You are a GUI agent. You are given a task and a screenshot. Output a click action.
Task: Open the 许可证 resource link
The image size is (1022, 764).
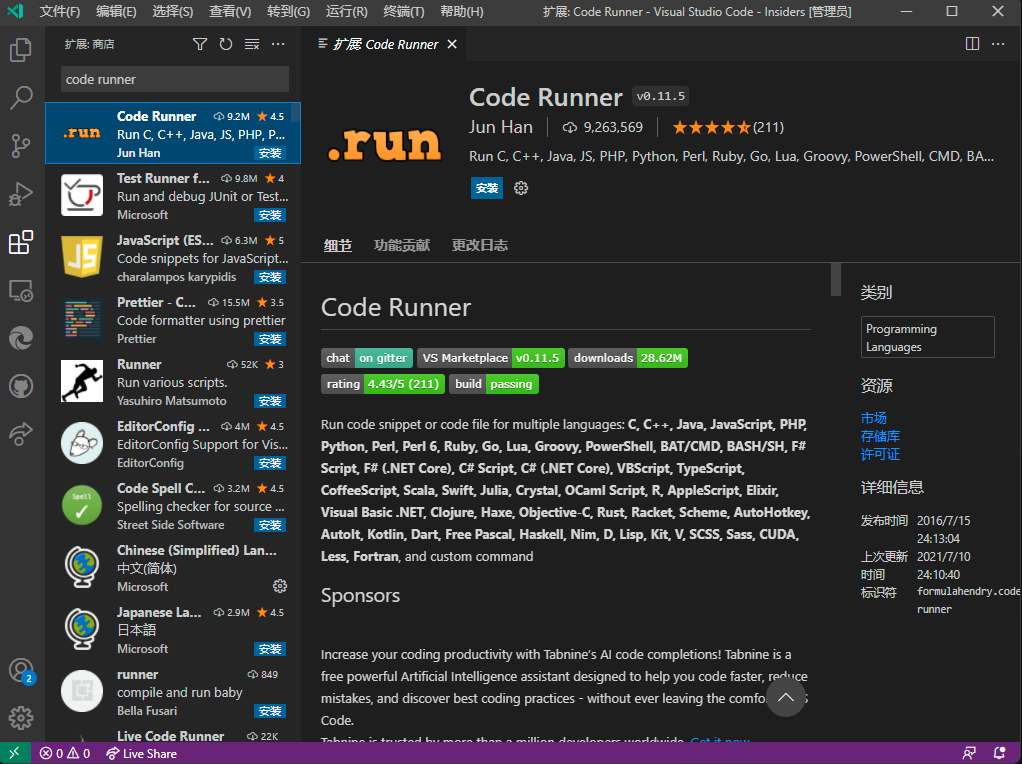pyautogui.click(x=880, y=454)
